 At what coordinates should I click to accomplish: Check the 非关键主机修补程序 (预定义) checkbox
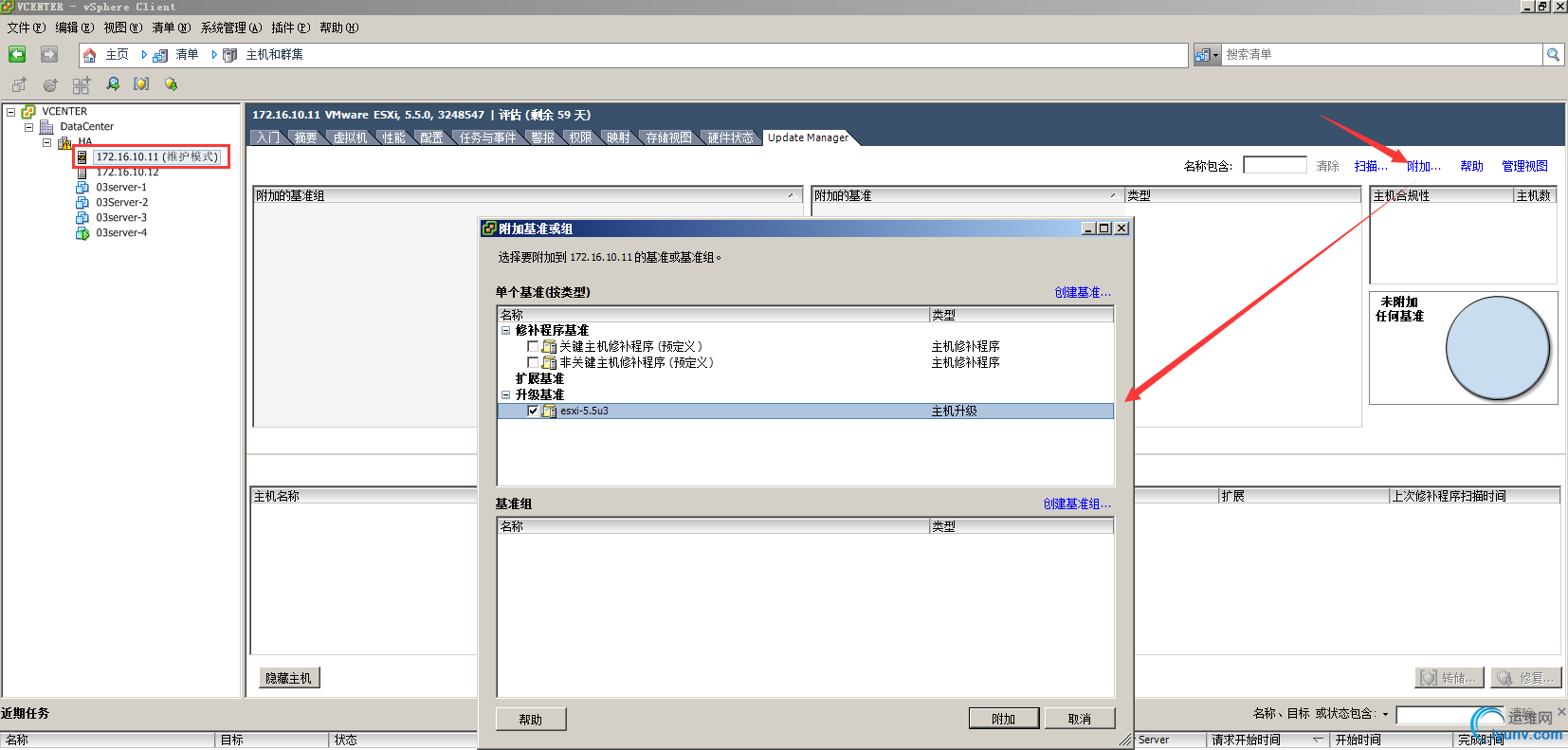[x=533, y=363]
